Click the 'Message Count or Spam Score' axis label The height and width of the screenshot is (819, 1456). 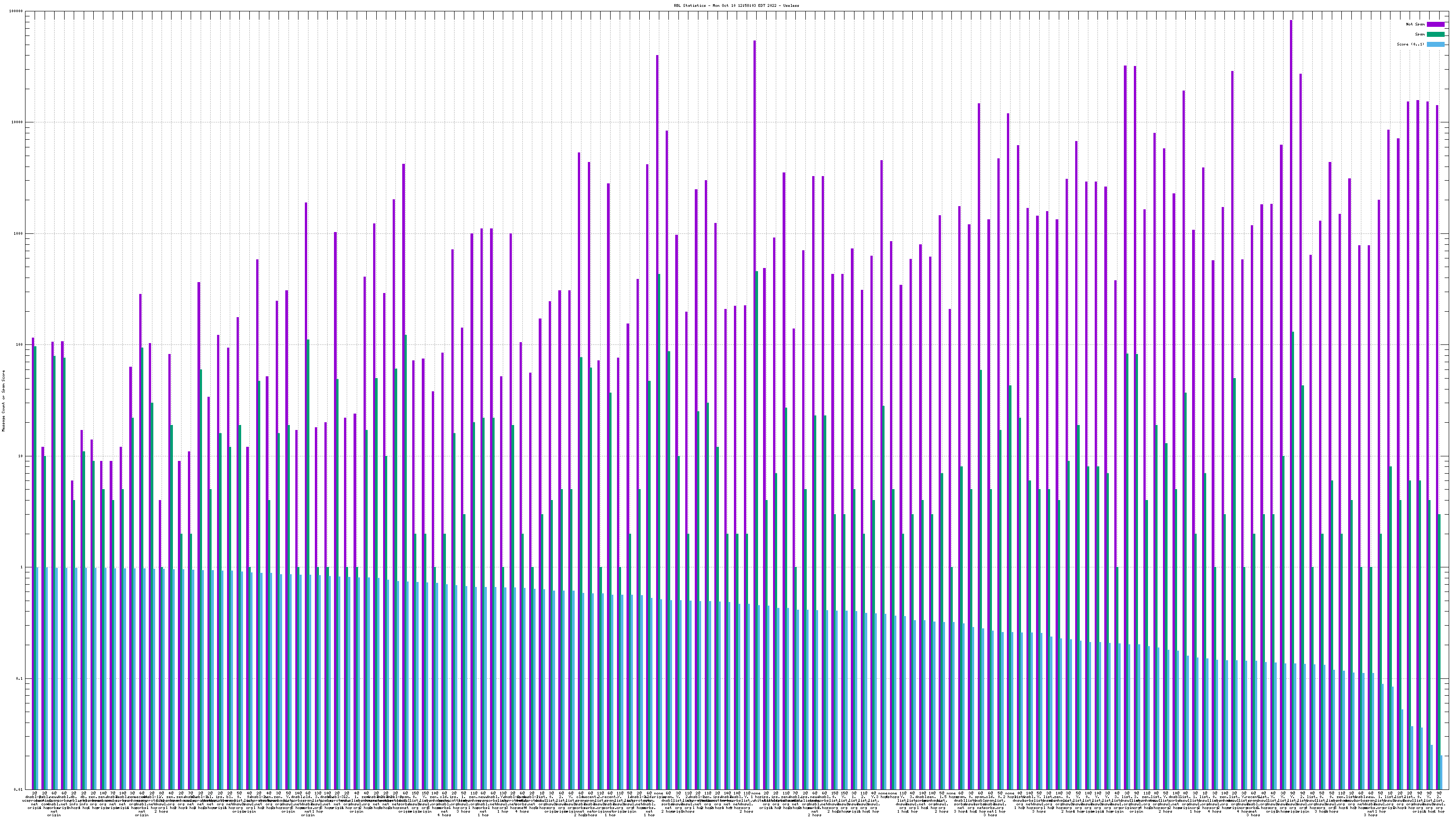pyautogui.click(x=3, y=401)
